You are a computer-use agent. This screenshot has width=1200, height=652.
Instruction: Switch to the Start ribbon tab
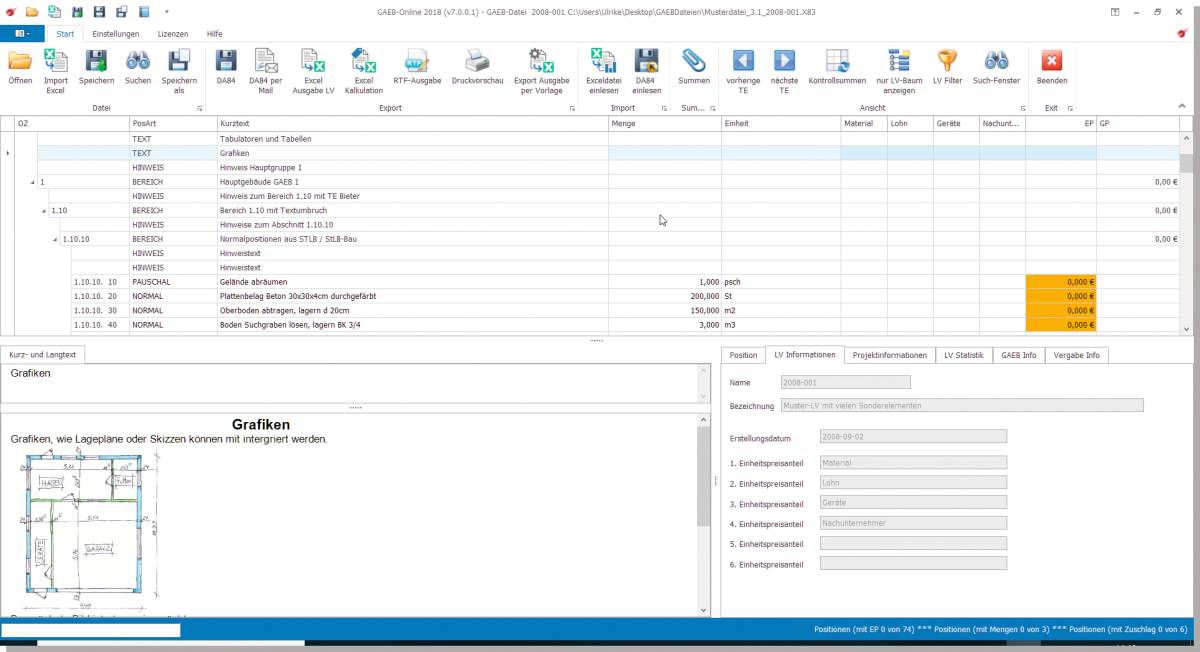click(x=65, y=34)
